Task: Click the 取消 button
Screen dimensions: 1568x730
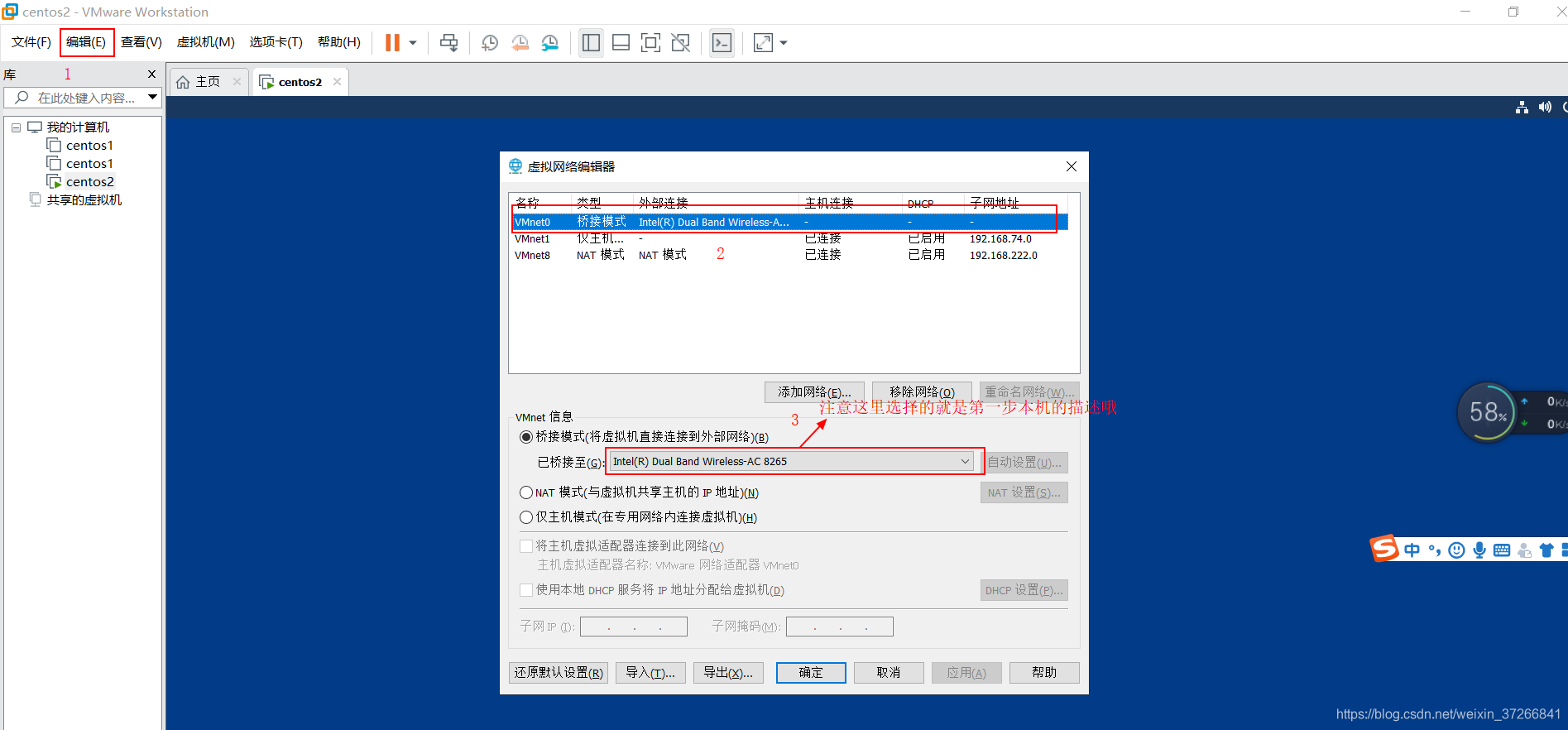Action: [889, 673]
